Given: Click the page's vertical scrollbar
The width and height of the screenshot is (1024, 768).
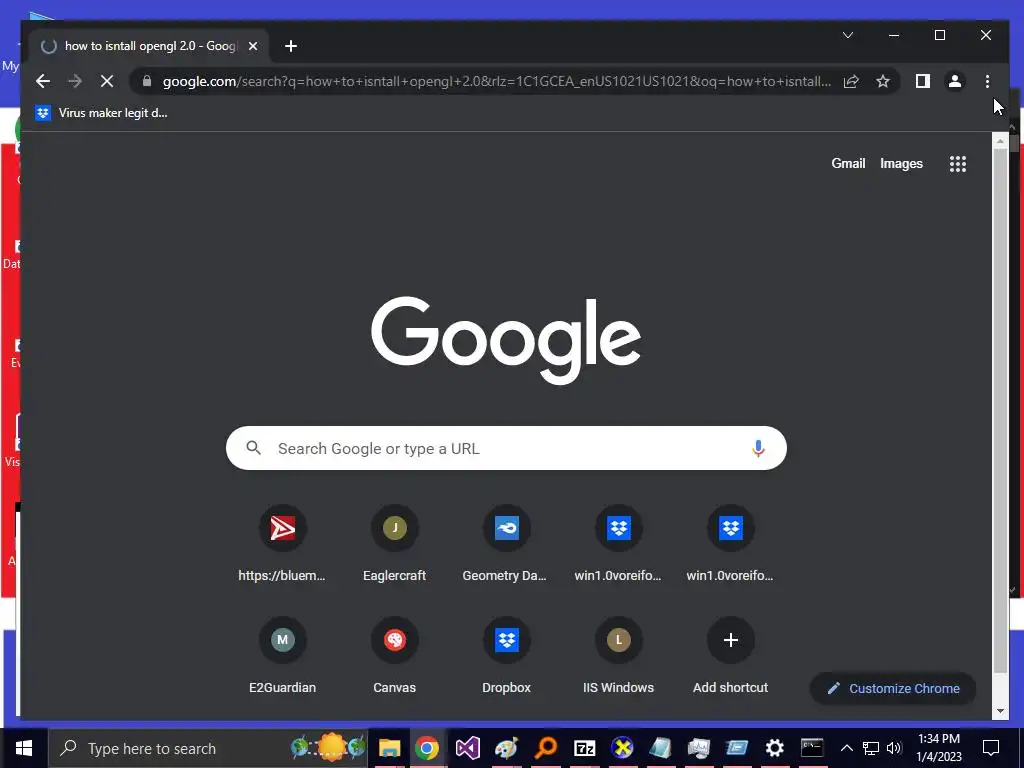Looking at the screenshot, I should tap(1000, 410).
